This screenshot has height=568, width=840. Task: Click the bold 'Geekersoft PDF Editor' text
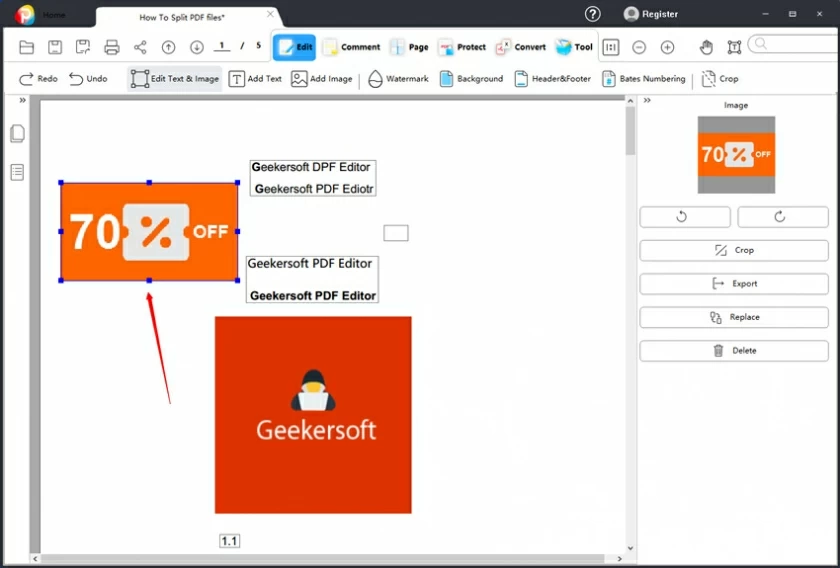click(x=313, y=295)
